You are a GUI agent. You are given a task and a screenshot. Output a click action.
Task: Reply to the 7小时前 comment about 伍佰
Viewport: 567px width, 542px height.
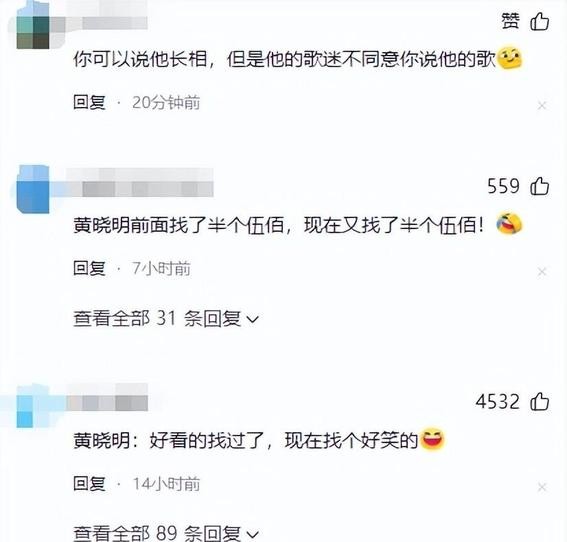[x=89, y=268]
